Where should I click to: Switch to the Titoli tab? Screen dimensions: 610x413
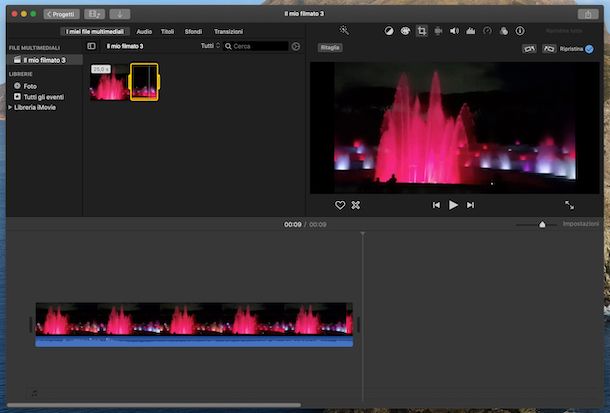tap(168, 32)
